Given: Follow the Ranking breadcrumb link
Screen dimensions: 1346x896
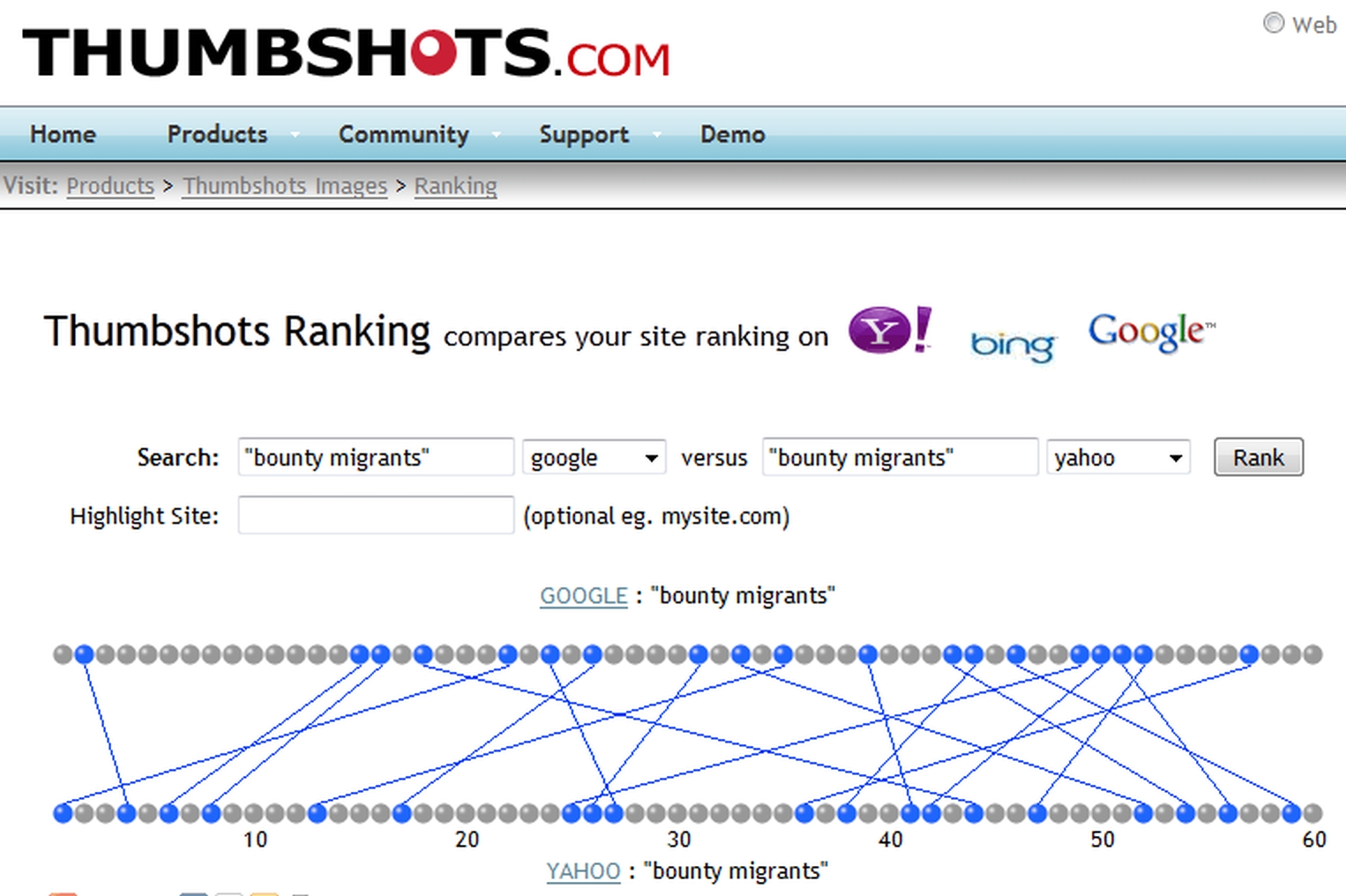Looking at the screenshot, I should tap(455, 186).
